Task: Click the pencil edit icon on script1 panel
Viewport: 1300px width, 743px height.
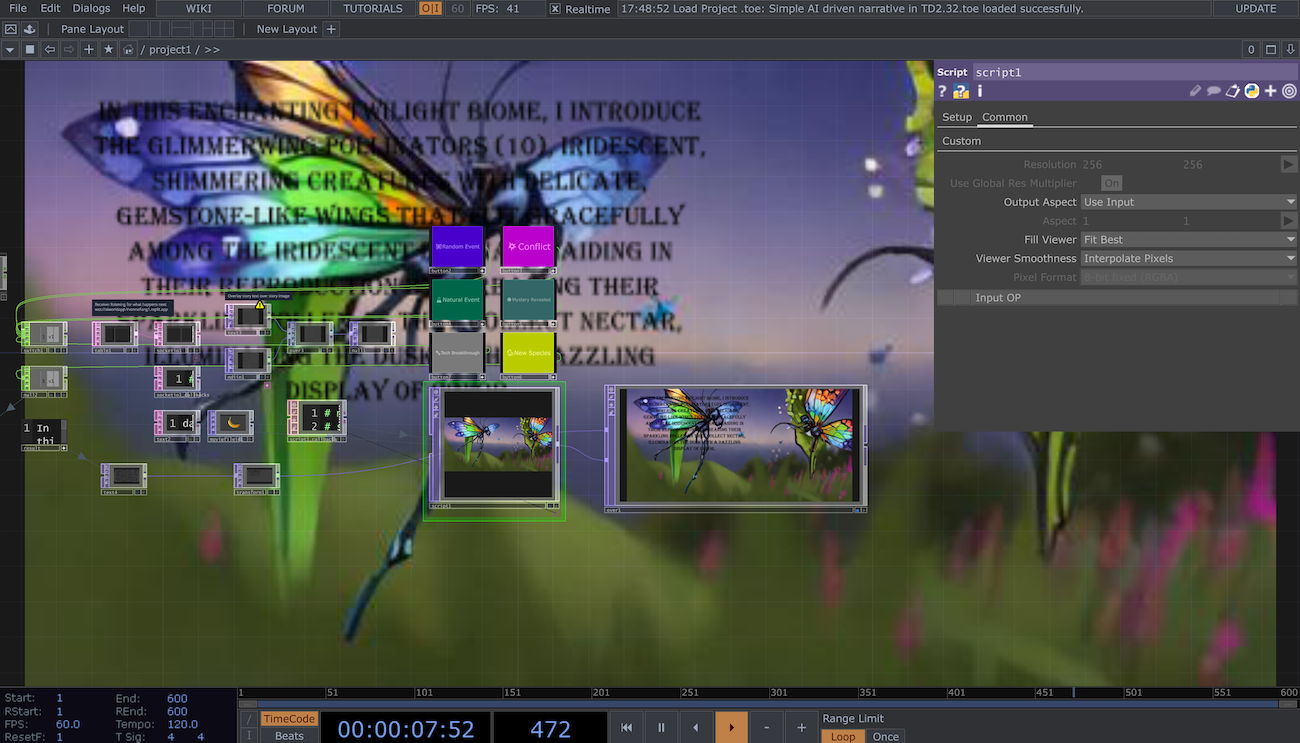Action: 1196,91
